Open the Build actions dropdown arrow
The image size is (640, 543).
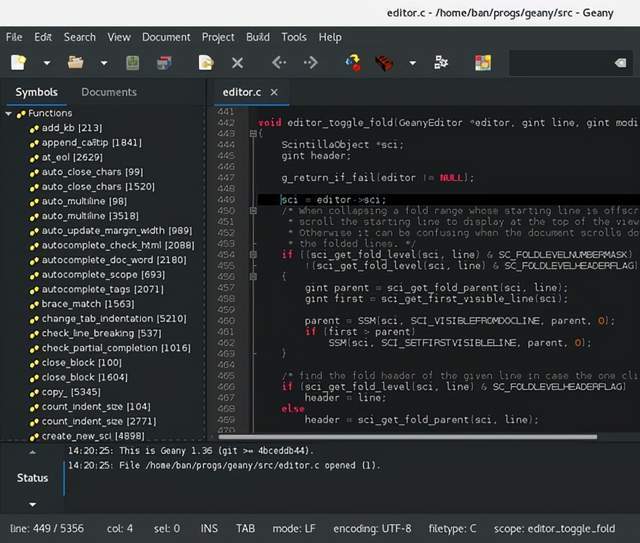(412, 63)
